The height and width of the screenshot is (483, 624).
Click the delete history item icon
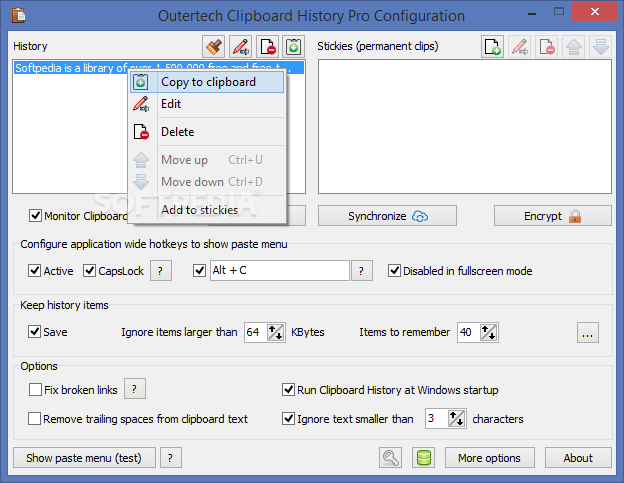click(267, 47)
